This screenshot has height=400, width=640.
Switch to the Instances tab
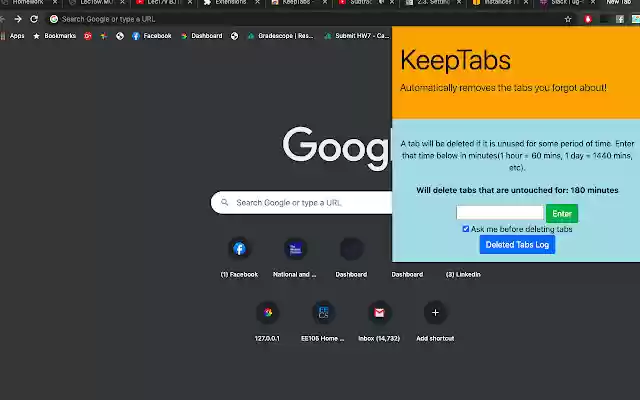coord(498,2)
